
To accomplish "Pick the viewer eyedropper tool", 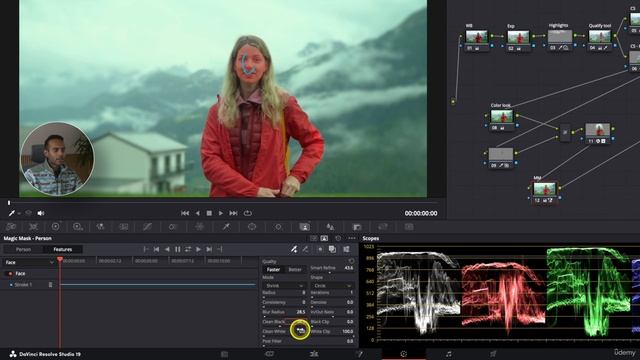I will click(x=12, y=213).
